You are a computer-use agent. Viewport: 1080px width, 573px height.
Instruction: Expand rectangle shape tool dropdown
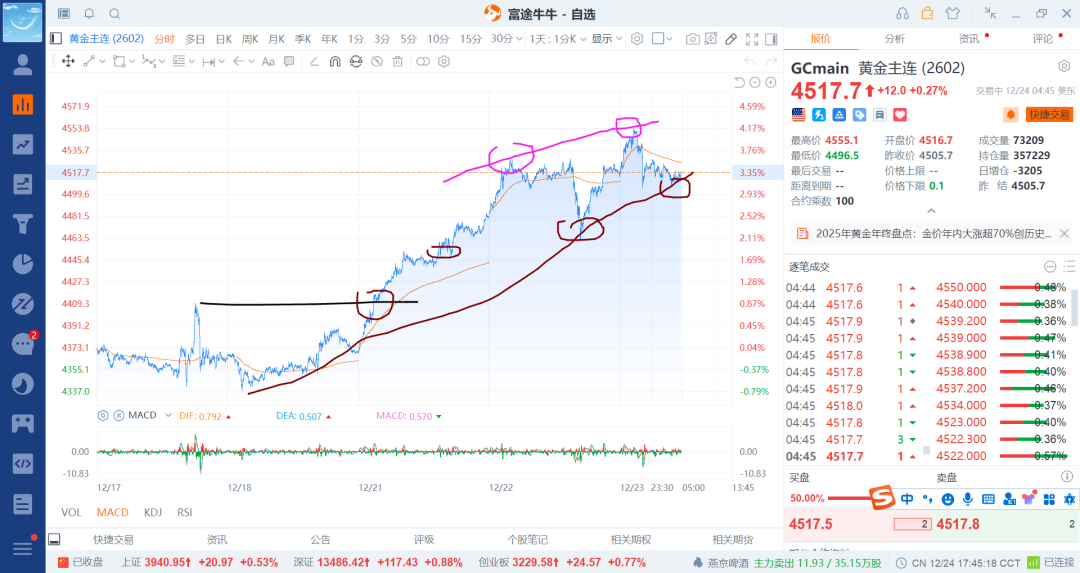tap(132, 62)
